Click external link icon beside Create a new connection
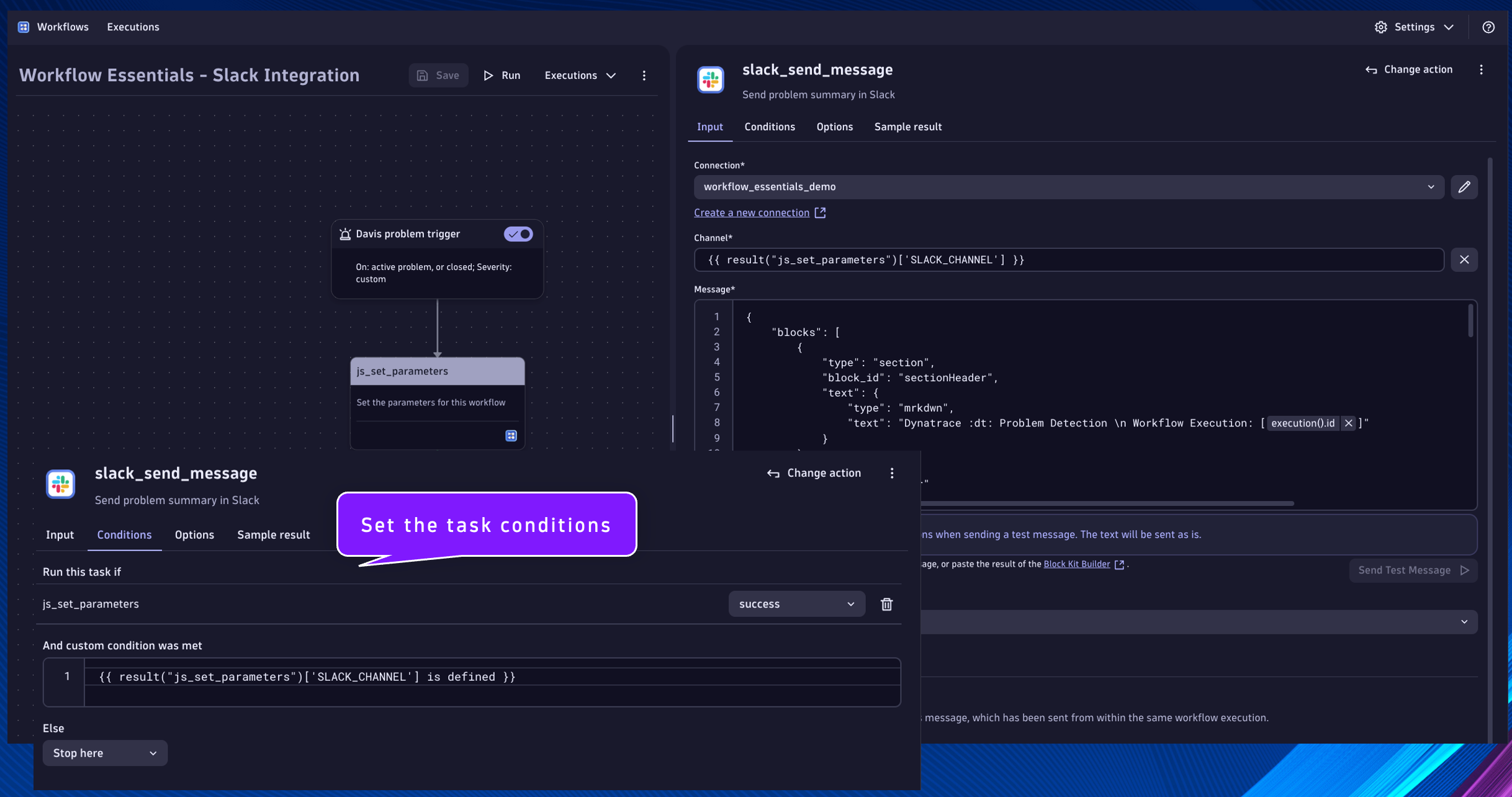This screenshot has width=1512, height=797. pos(820,213)
